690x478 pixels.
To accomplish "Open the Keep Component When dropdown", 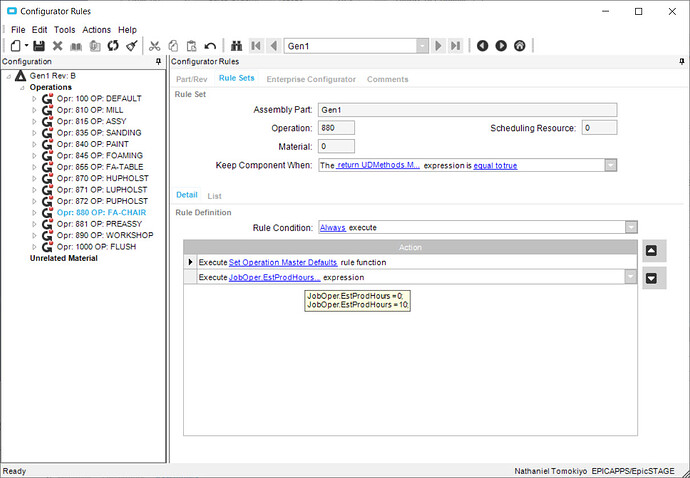I will [610, 165].
